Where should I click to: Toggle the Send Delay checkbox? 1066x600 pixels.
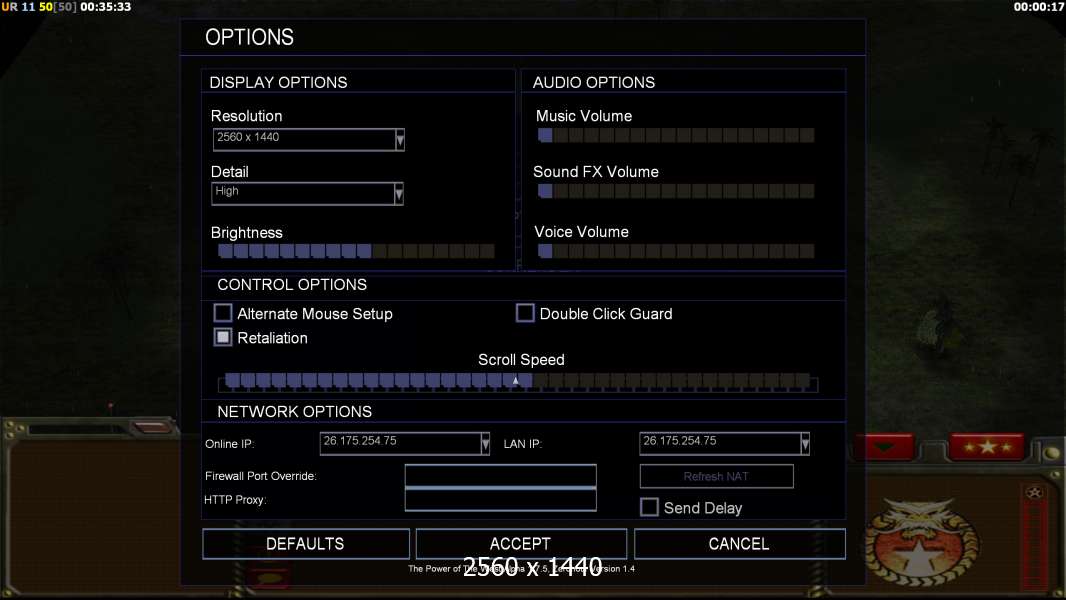click(649, 507)
